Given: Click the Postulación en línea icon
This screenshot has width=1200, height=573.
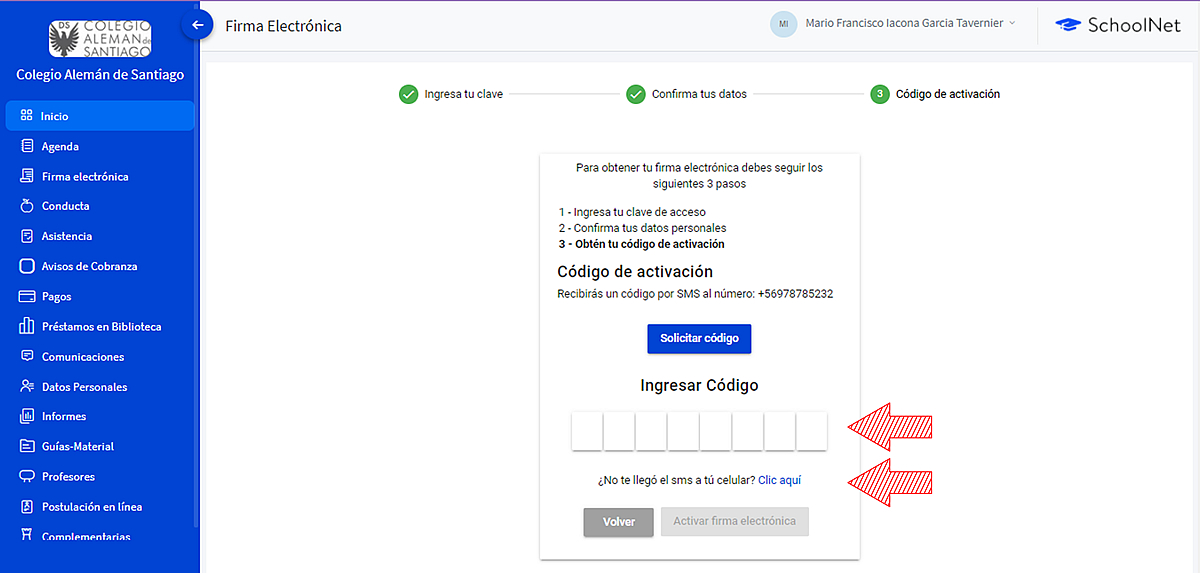Looking at the screenshot, I should point(27,506).
